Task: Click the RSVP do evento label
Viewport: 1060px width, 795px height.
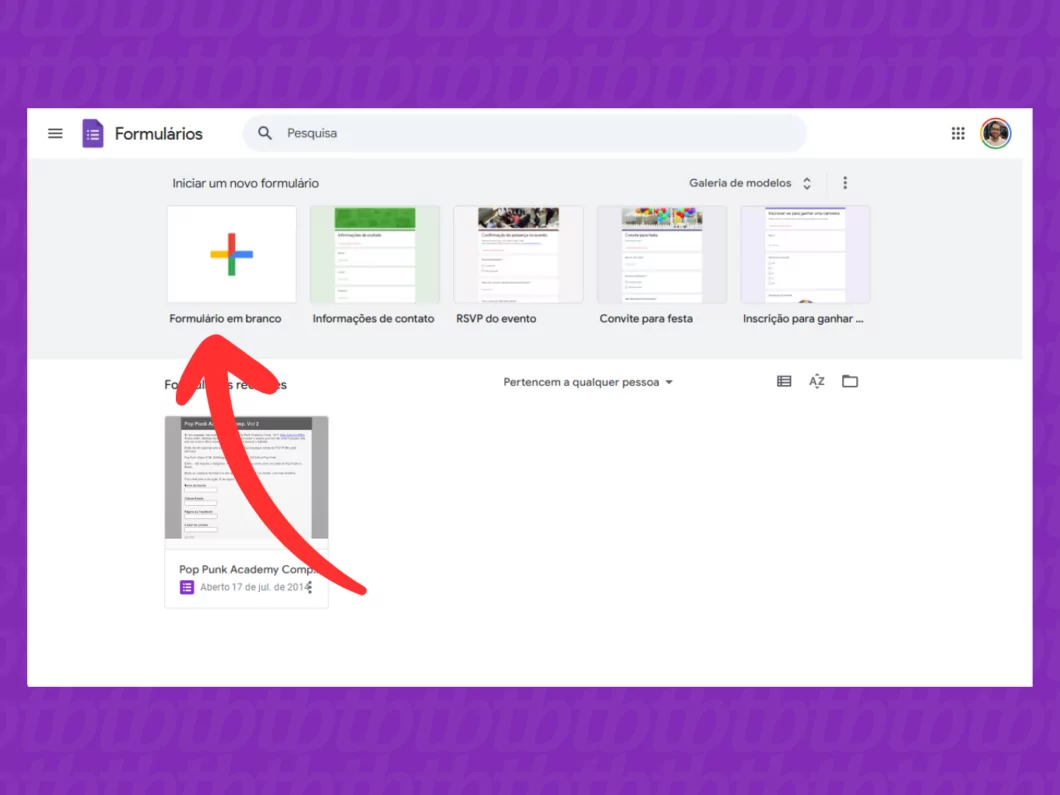Action: [496, 318]
